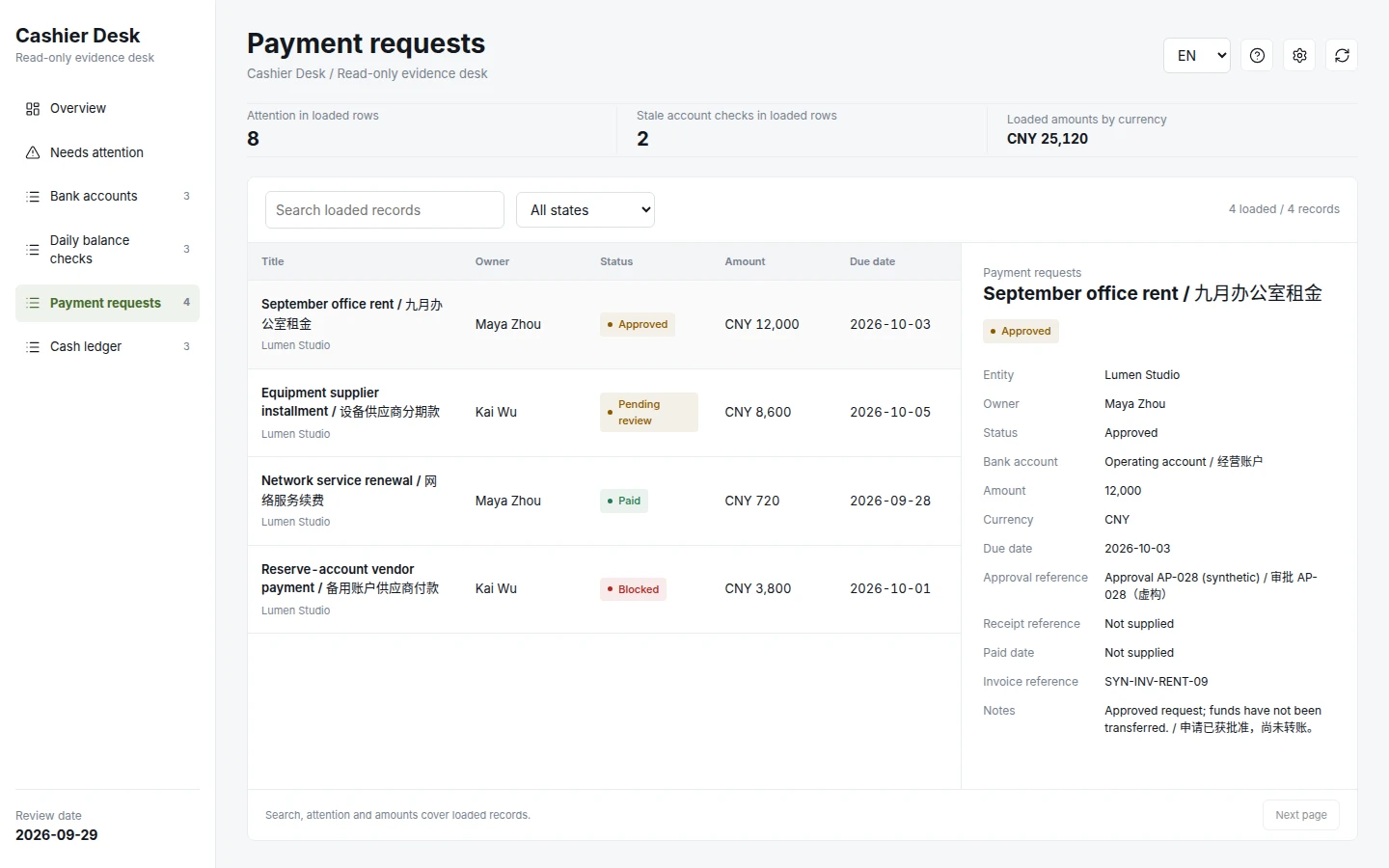Click the Approved badge in the table

pos(637,325)
